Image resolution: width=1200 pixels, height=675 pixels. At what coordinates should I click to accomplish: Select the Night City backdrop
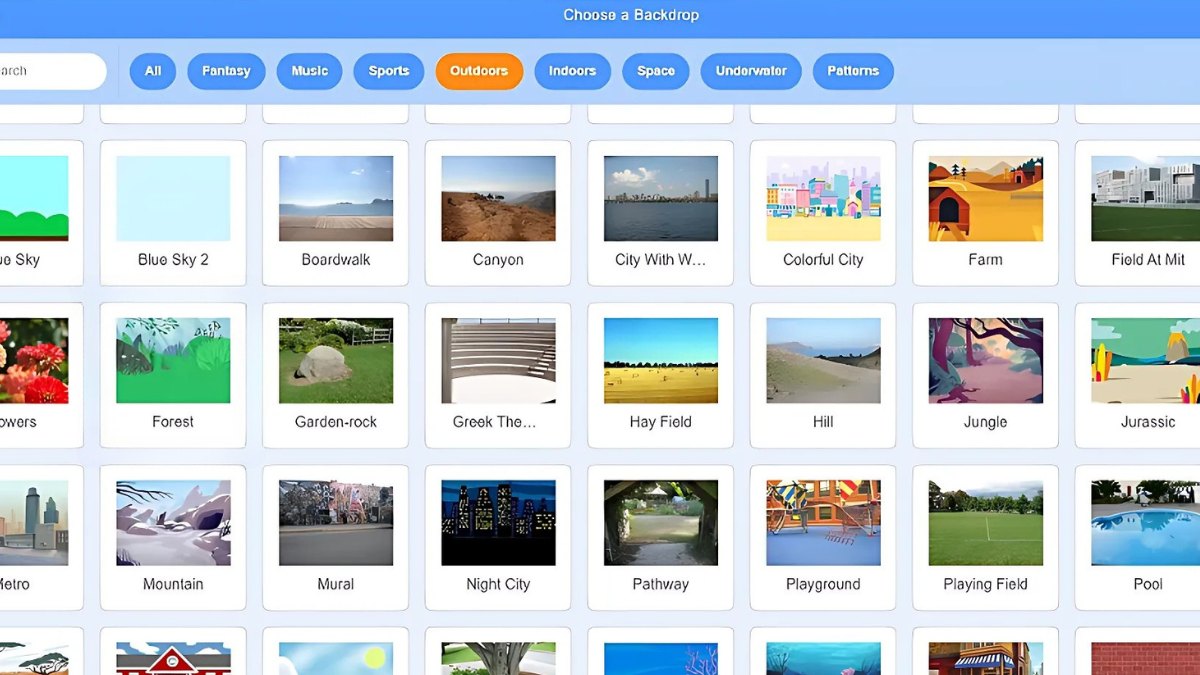point(498,538)
